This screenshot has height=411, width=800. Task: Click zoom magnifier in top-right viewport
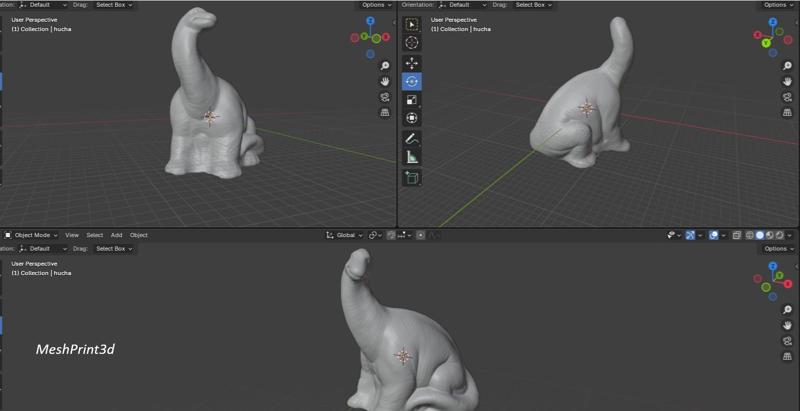(787, 66)
